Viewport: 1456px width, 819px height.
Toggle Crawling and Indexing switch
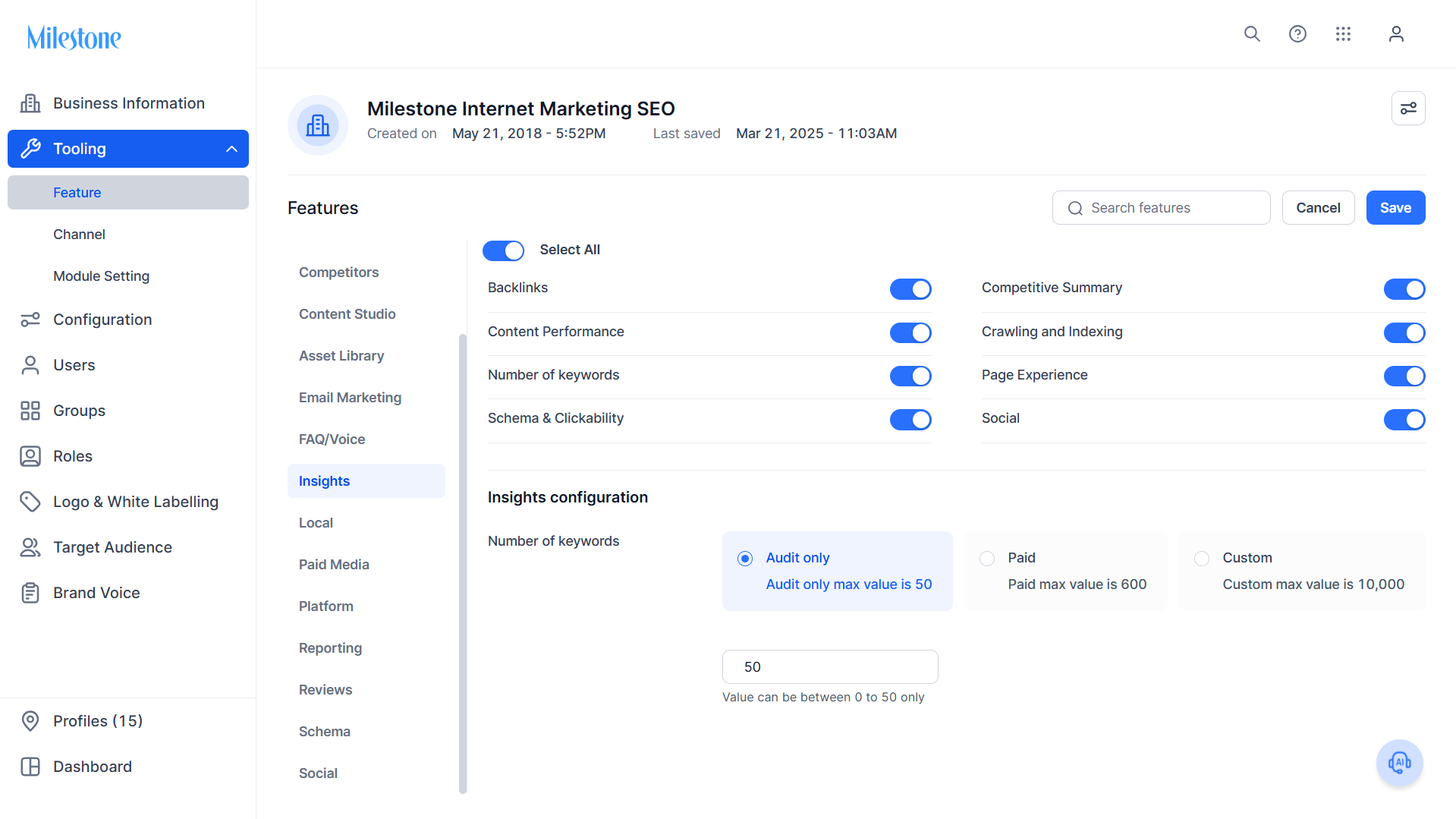coord(1404,332)
